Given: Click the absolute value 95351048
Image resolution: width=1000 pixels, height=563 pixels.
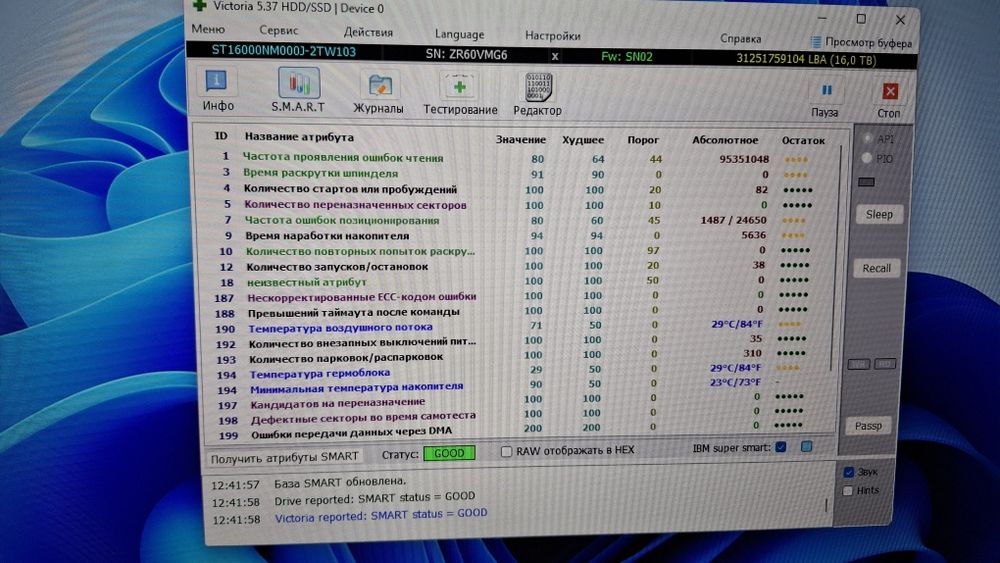Looking at the screenshot, I should (x=744, y=159).
